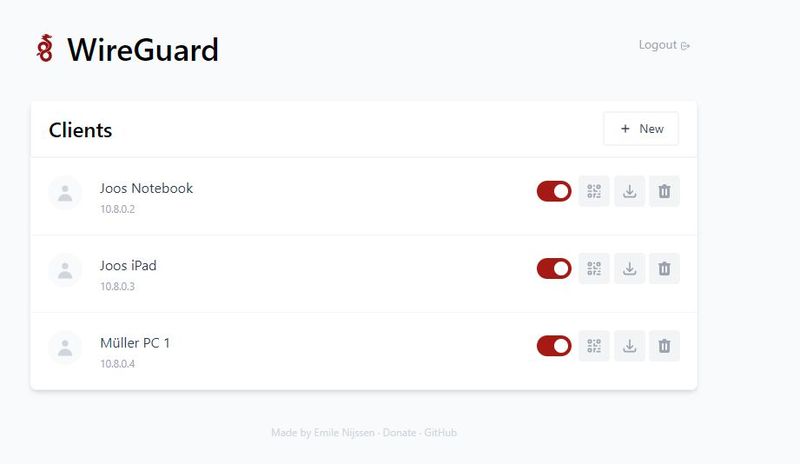
Task: Open the GitHub link in footer
Action: [441, 433]
